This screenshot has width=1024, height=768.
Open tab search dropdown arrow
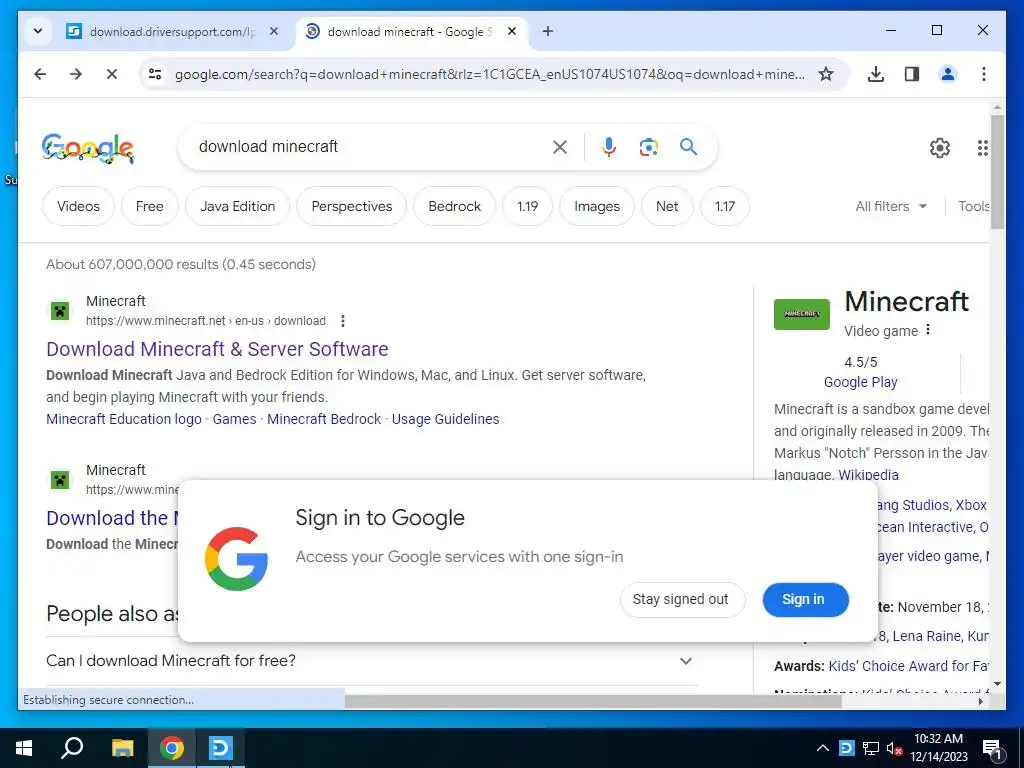pyautogui.click(x=38, y=31)
